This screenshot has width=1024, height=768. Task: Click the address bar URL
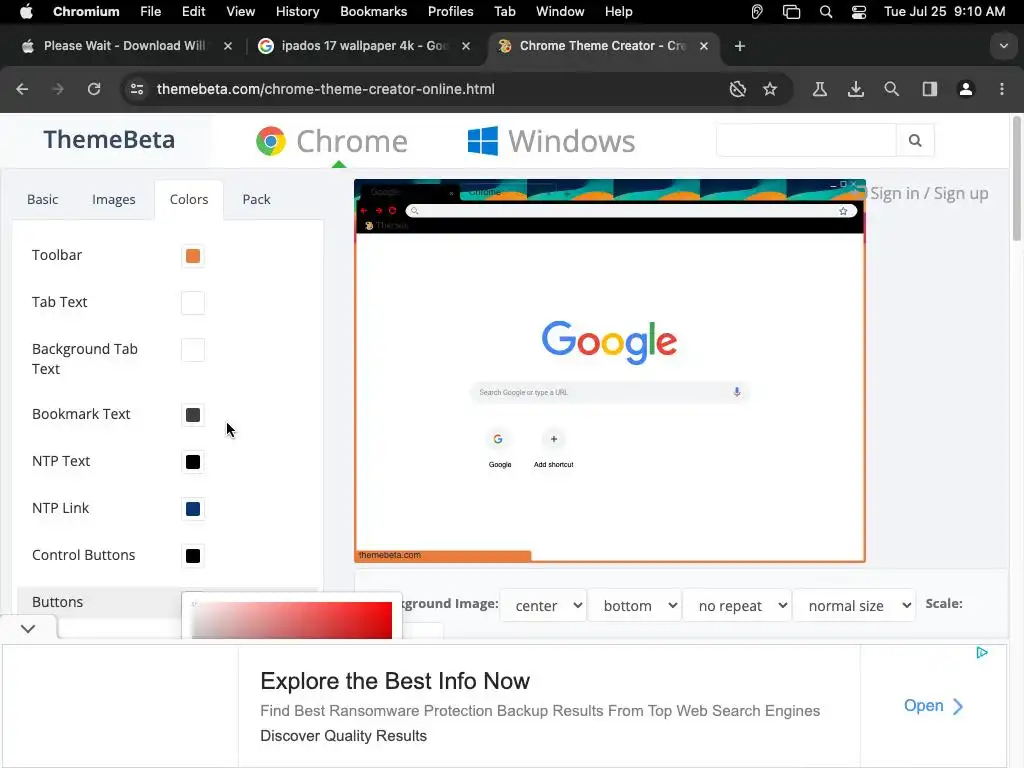325,89
